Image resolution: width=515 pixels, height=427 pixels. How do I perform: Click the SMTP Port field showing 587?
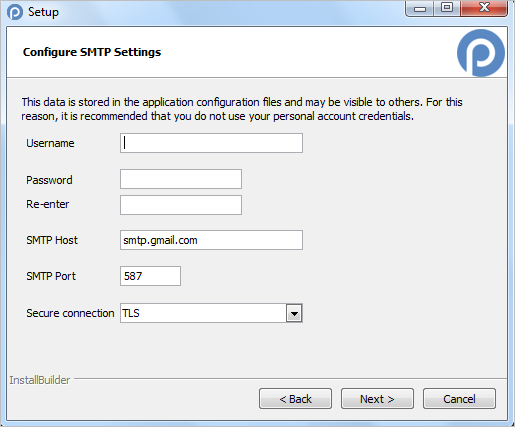(150, 276)
